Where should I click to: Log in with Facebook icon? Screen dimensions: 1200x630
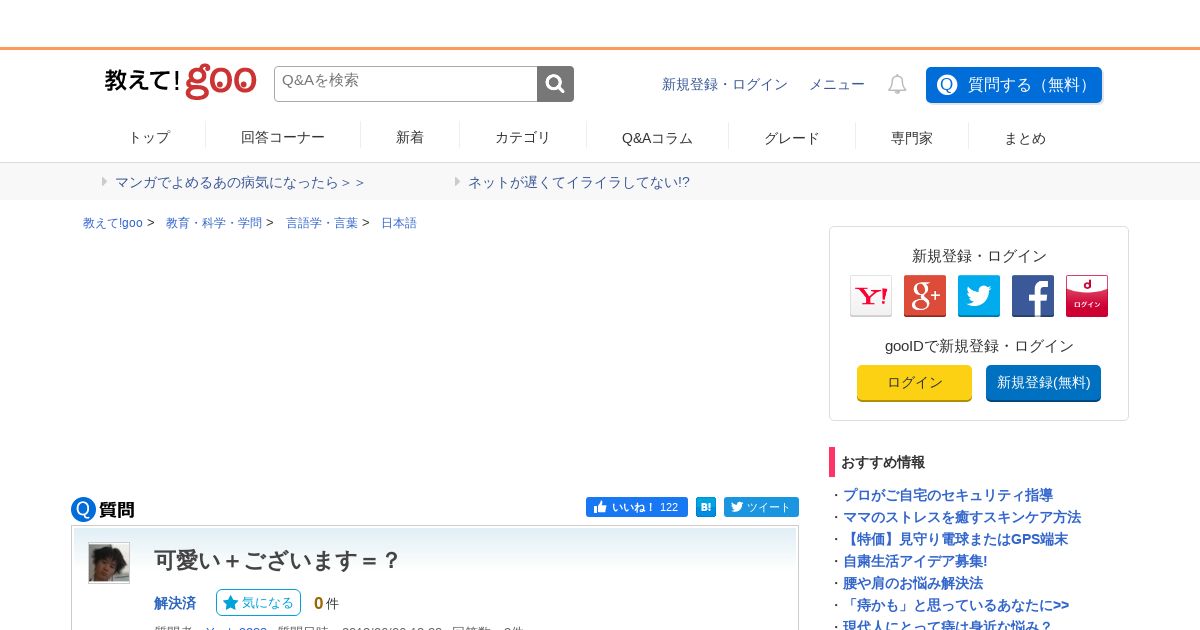pos(1033,296)
